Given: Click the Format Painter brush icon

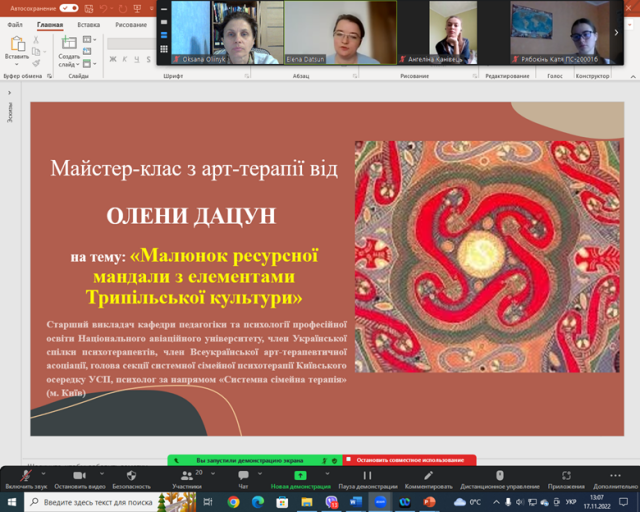Looking at the screenshot, I should click(36, 63).
